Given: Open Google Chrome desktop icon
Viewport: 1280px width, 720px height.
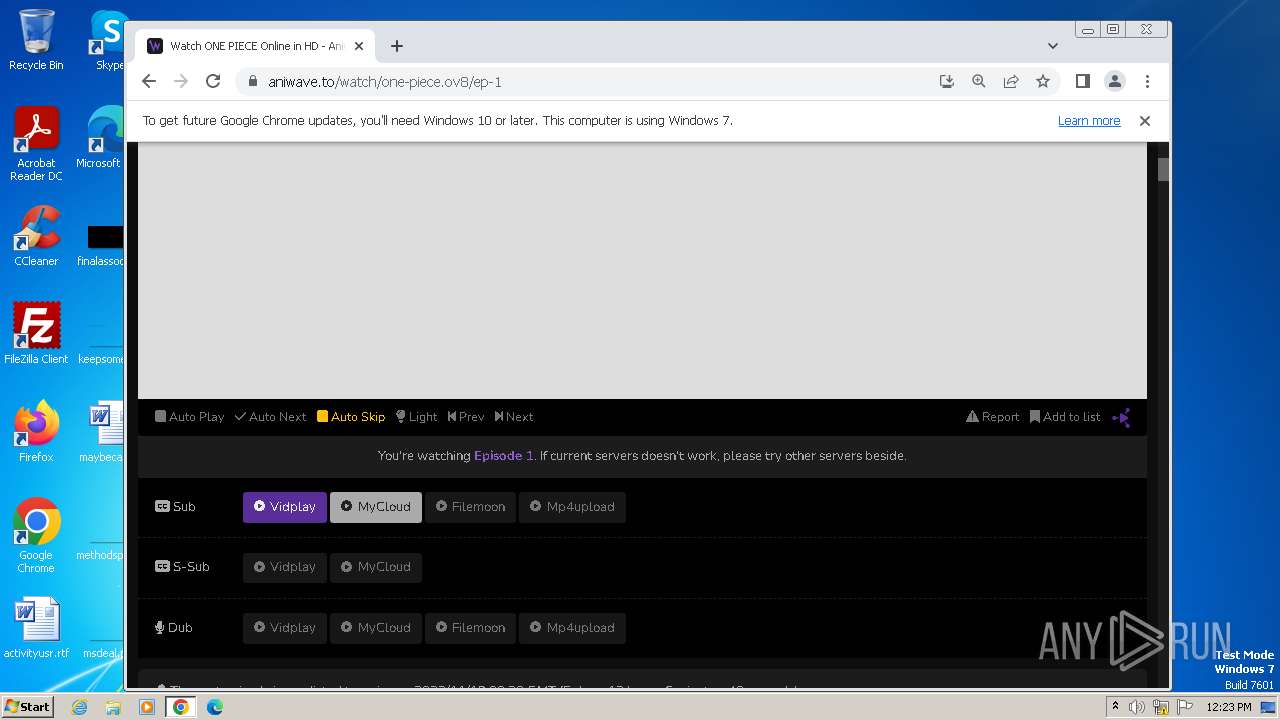Looking at the screenshot, I should tap(36, 536).
